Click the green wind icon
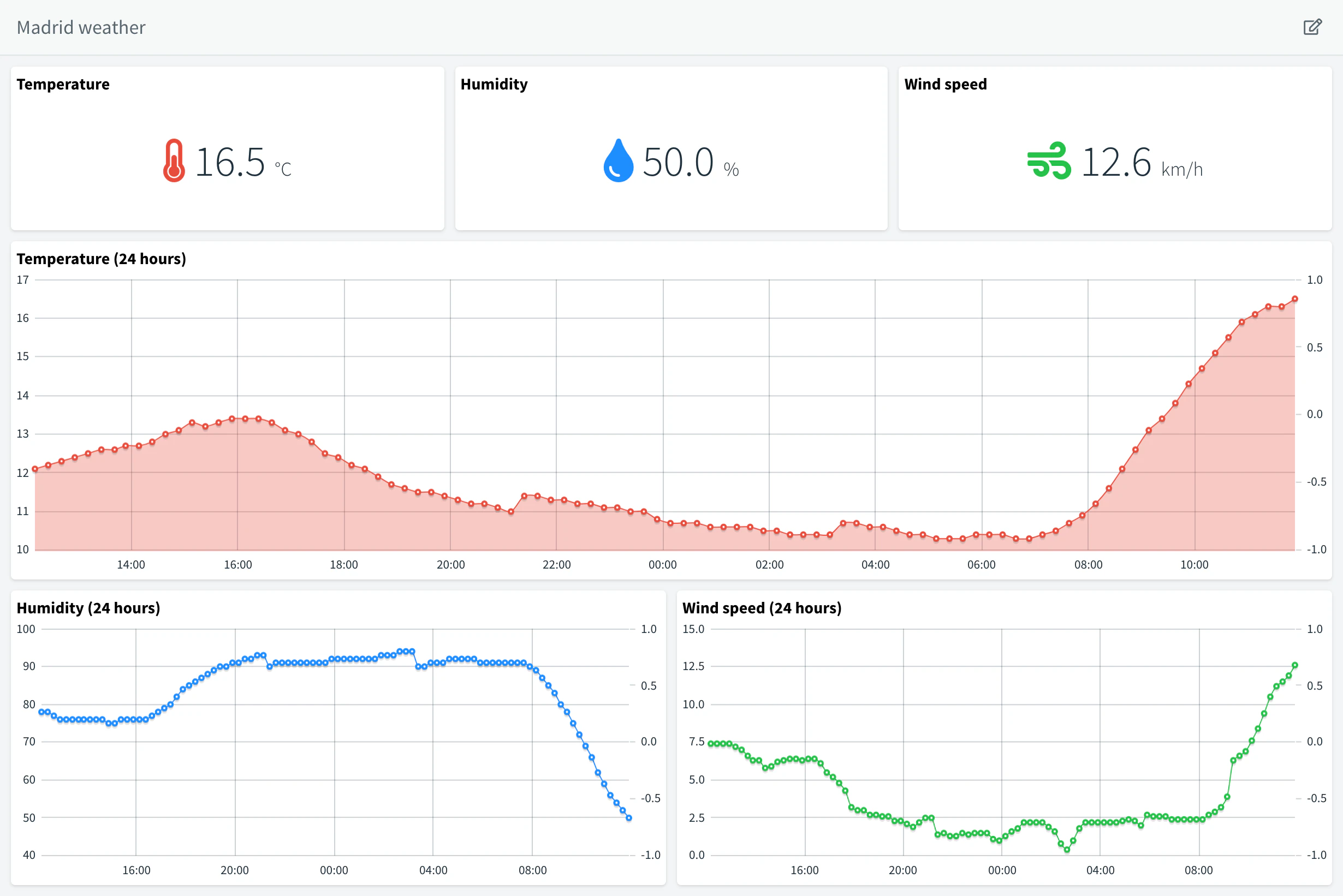Viewport: 1343px width, 896px height. 1049,160
